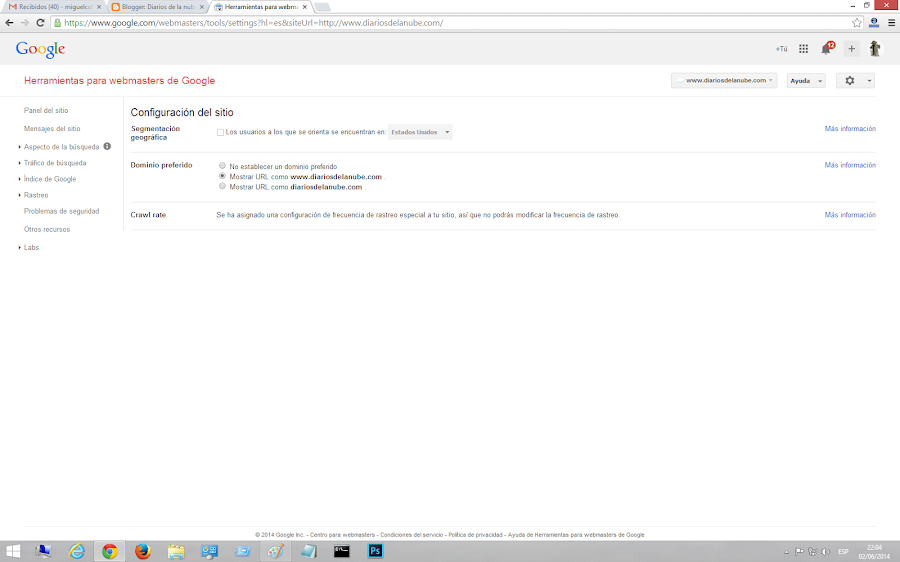
Task: Open the Google apps grid
Action: [804, 49]
